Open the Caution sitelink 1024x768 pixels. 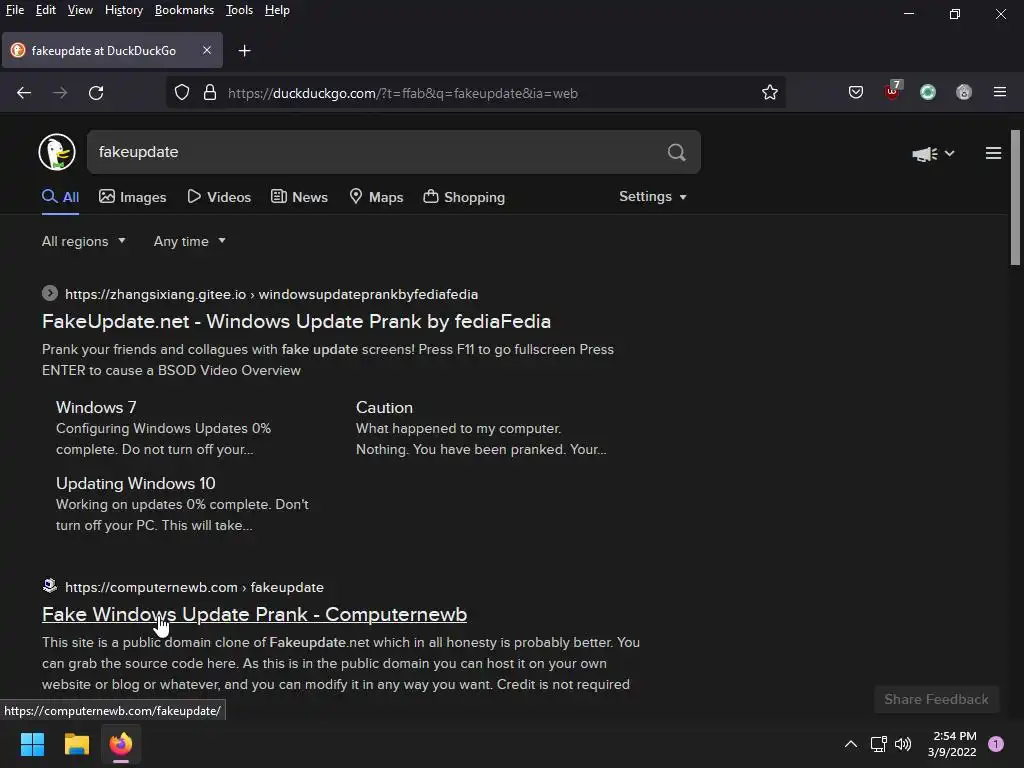tap(384, 408)
